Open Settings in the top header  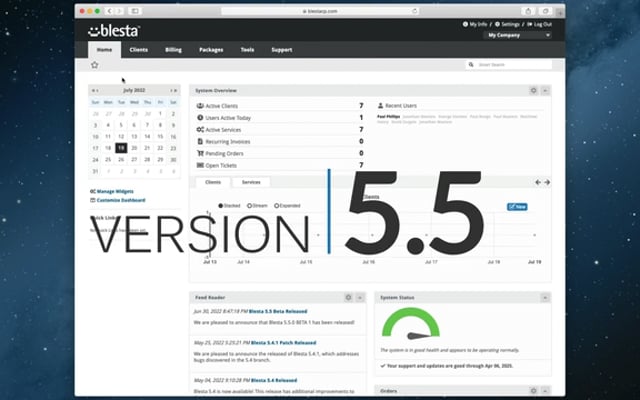[507, 24]
